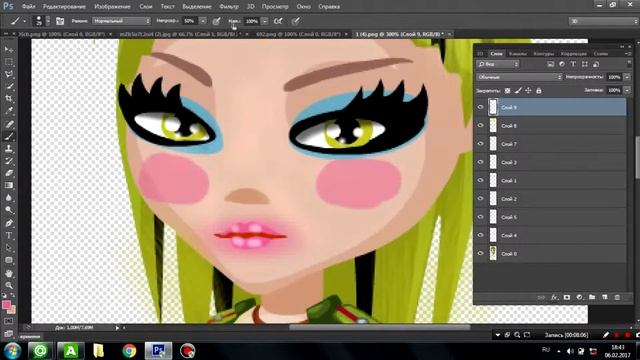Hide layer Слой 0
Screen dimensions: 640x360
click(480, 253)
